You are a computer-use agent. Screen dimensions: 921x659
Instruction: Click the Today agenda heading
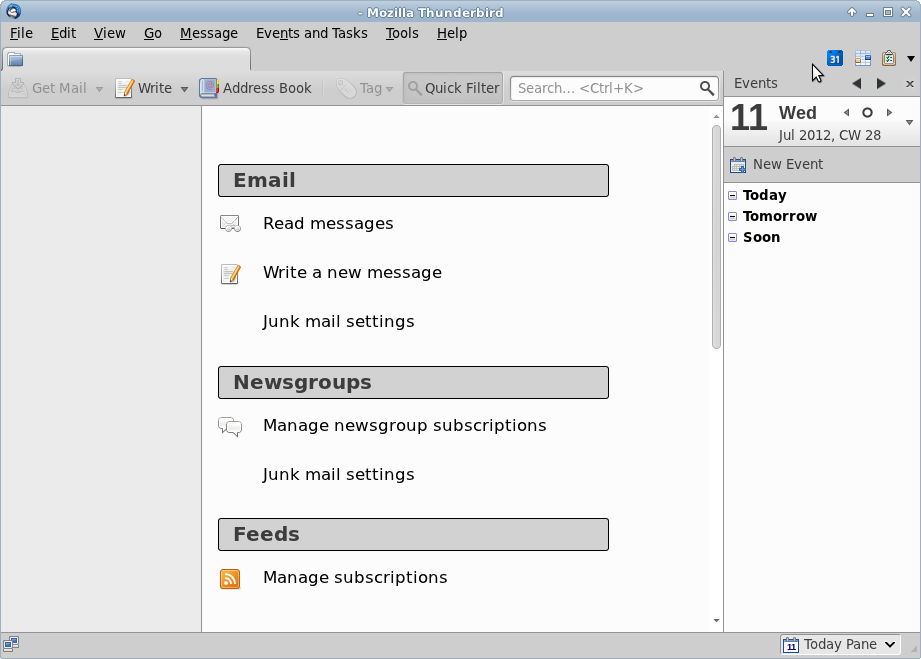point(764,195)
